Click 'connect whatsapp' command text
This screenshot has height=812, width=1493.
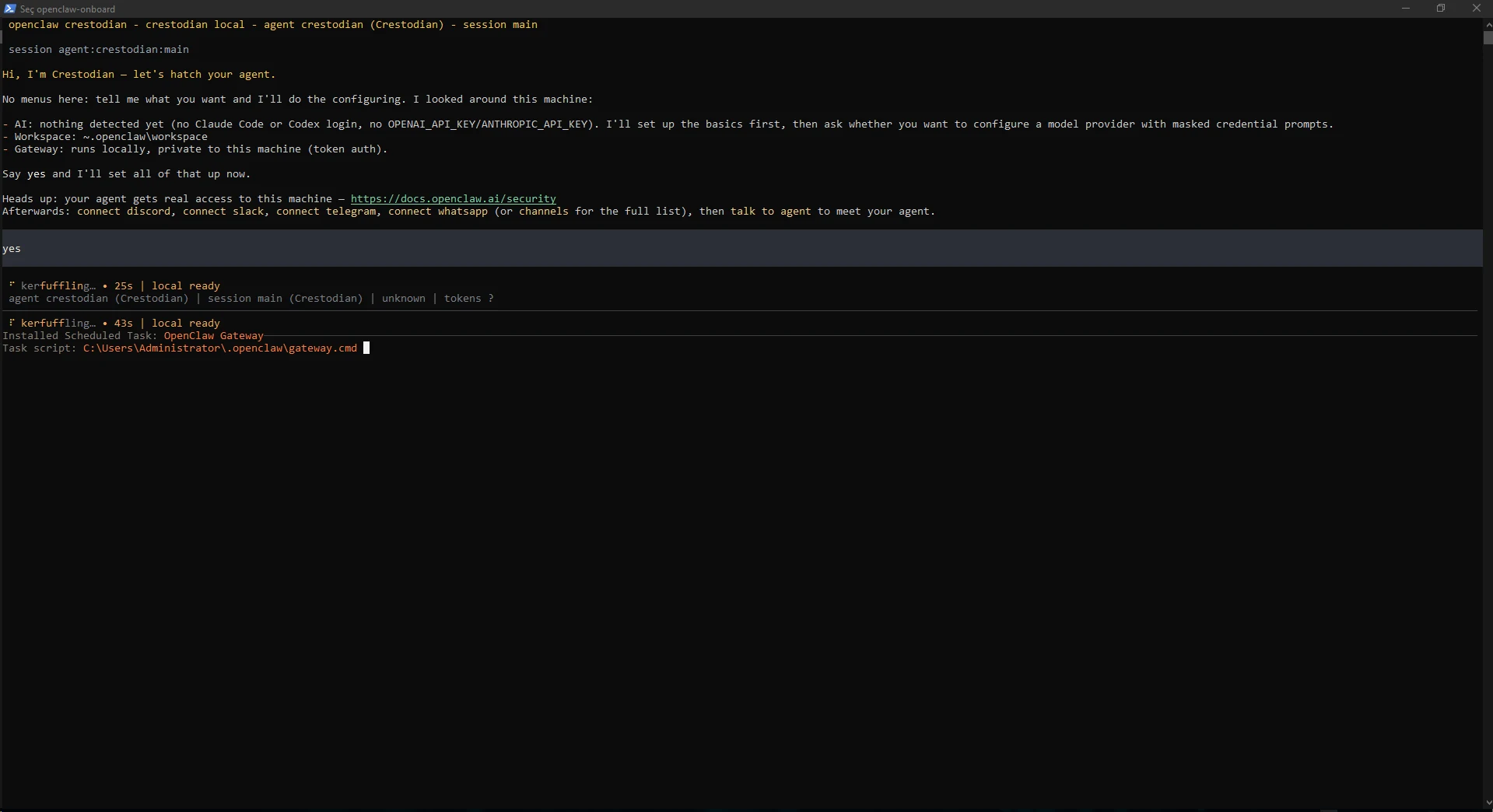(438, 212)
